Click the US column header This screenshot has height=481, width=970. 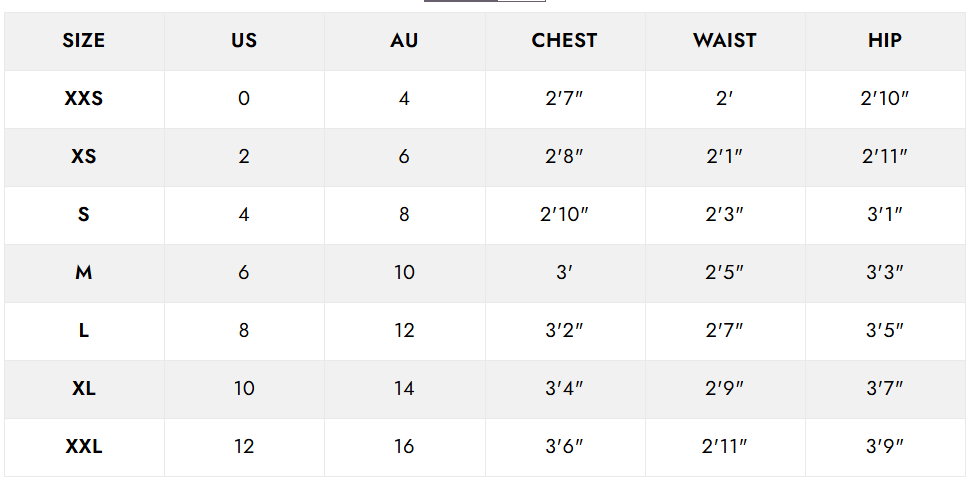[x=244, y=41]
